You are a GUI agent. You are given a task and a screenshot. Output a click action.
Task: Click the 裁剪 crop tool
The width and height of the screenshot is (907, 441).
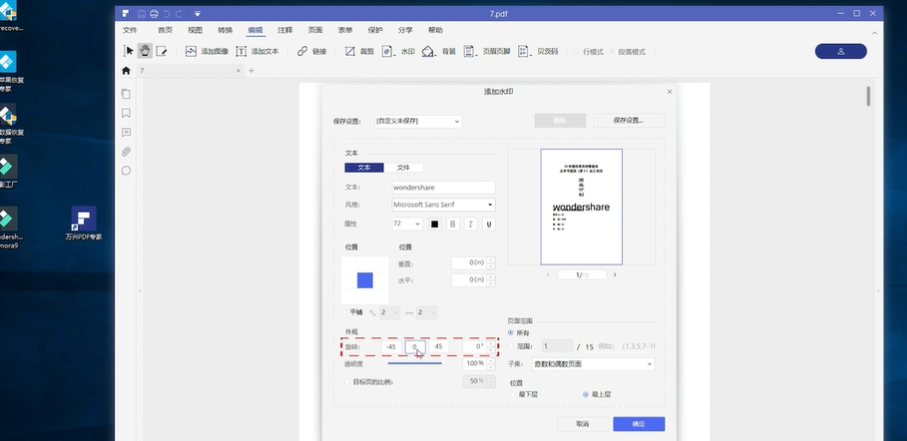[359, 51]
